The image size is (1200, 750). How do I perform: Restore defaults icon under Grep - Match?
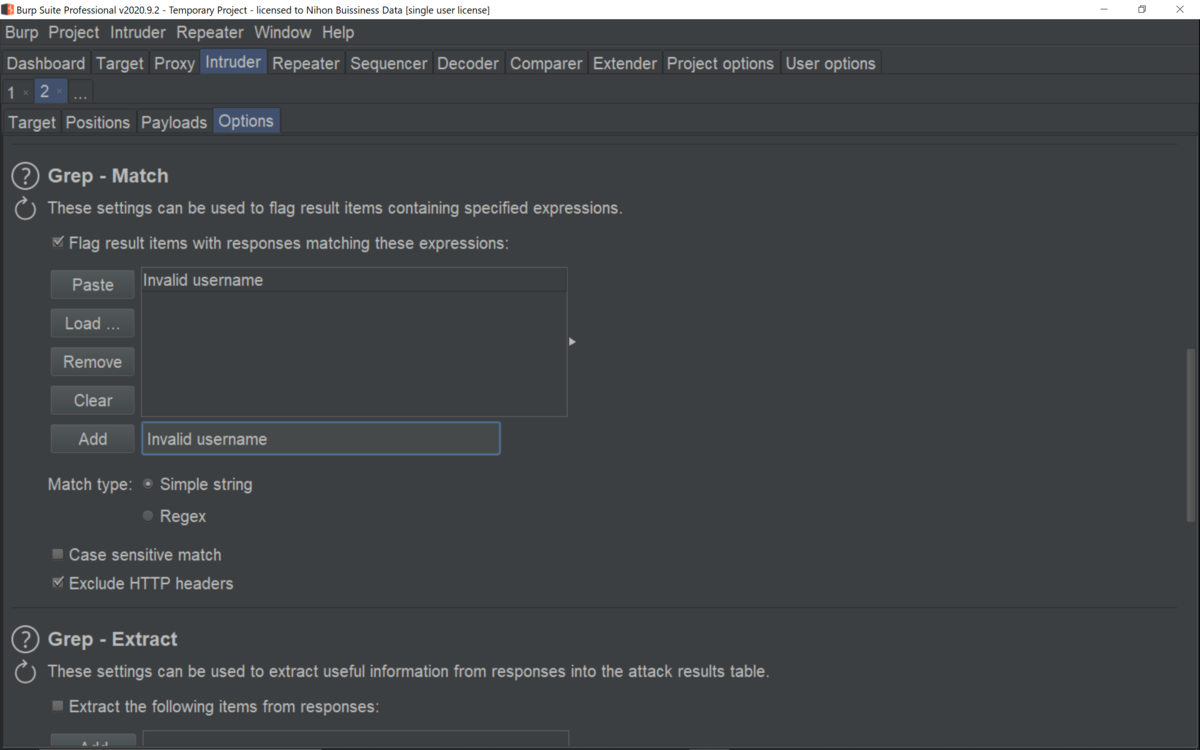click(x=25, y=209)
